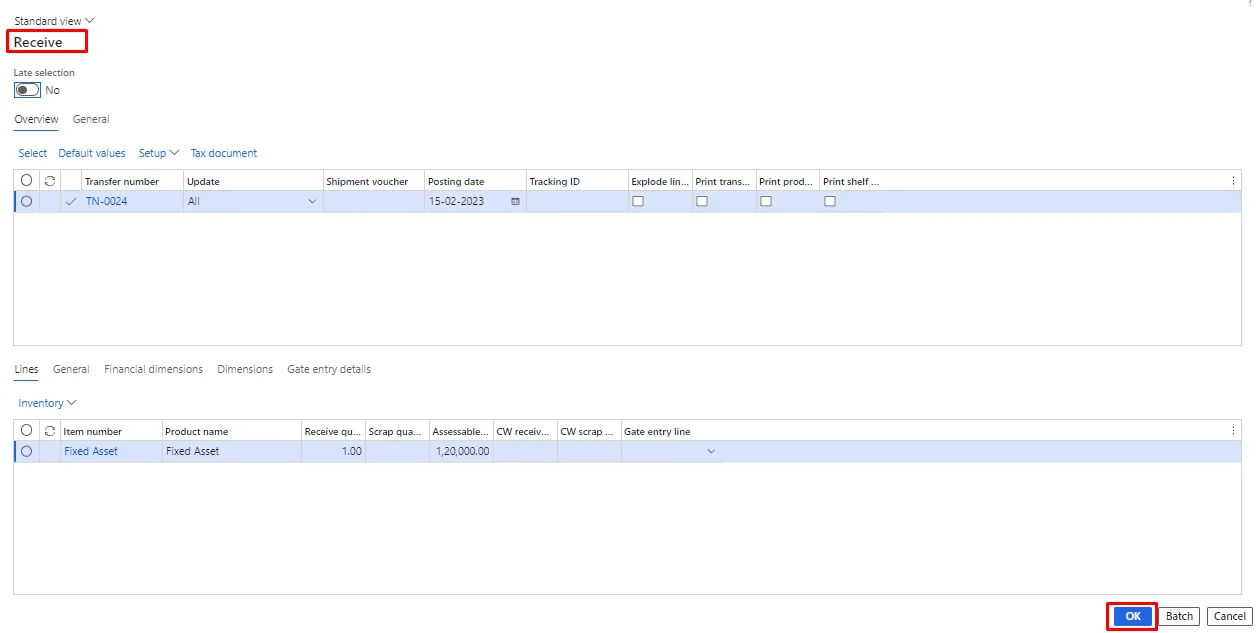Open the Fixed Asset item number link
This screenshot has height=633, width=1258.
pos(91,451)
